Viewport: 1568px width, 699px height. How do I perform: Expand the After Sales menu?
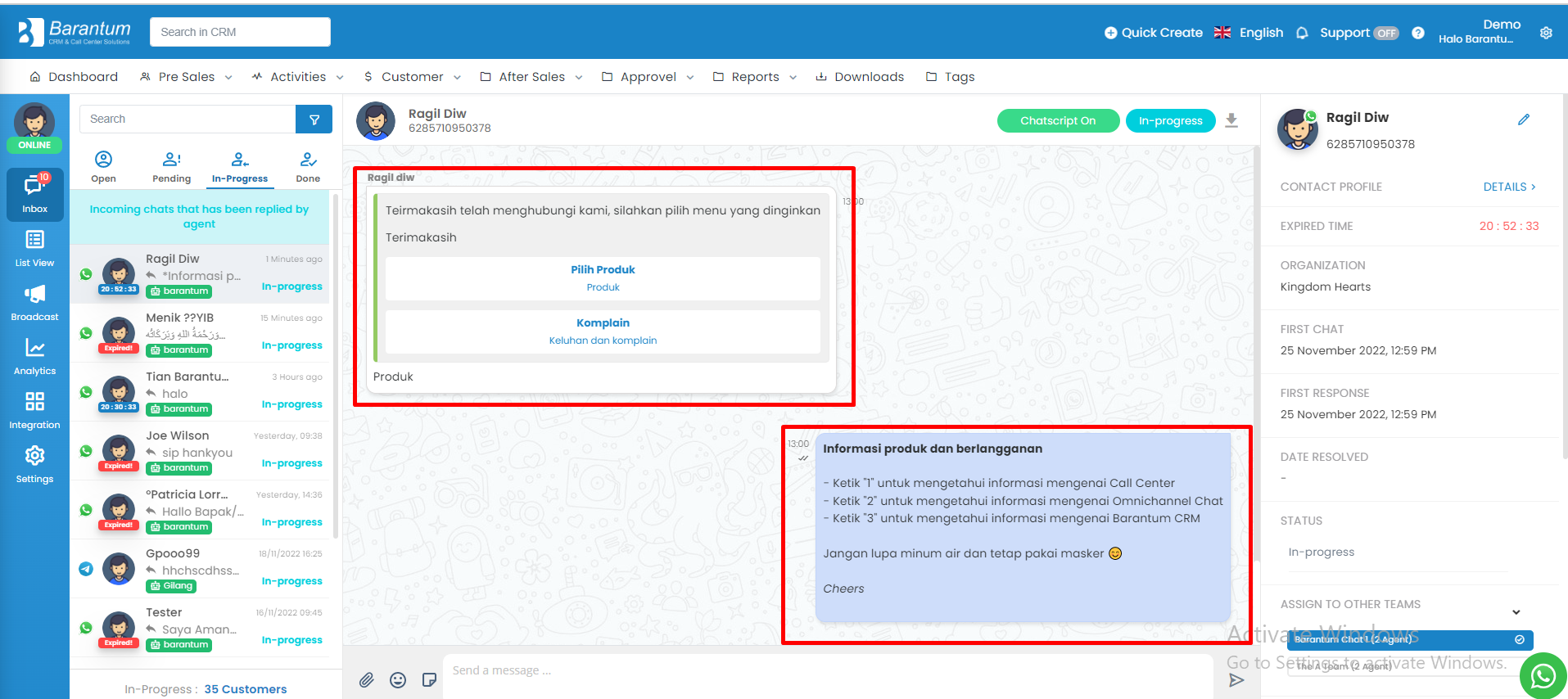click(531, 77)
